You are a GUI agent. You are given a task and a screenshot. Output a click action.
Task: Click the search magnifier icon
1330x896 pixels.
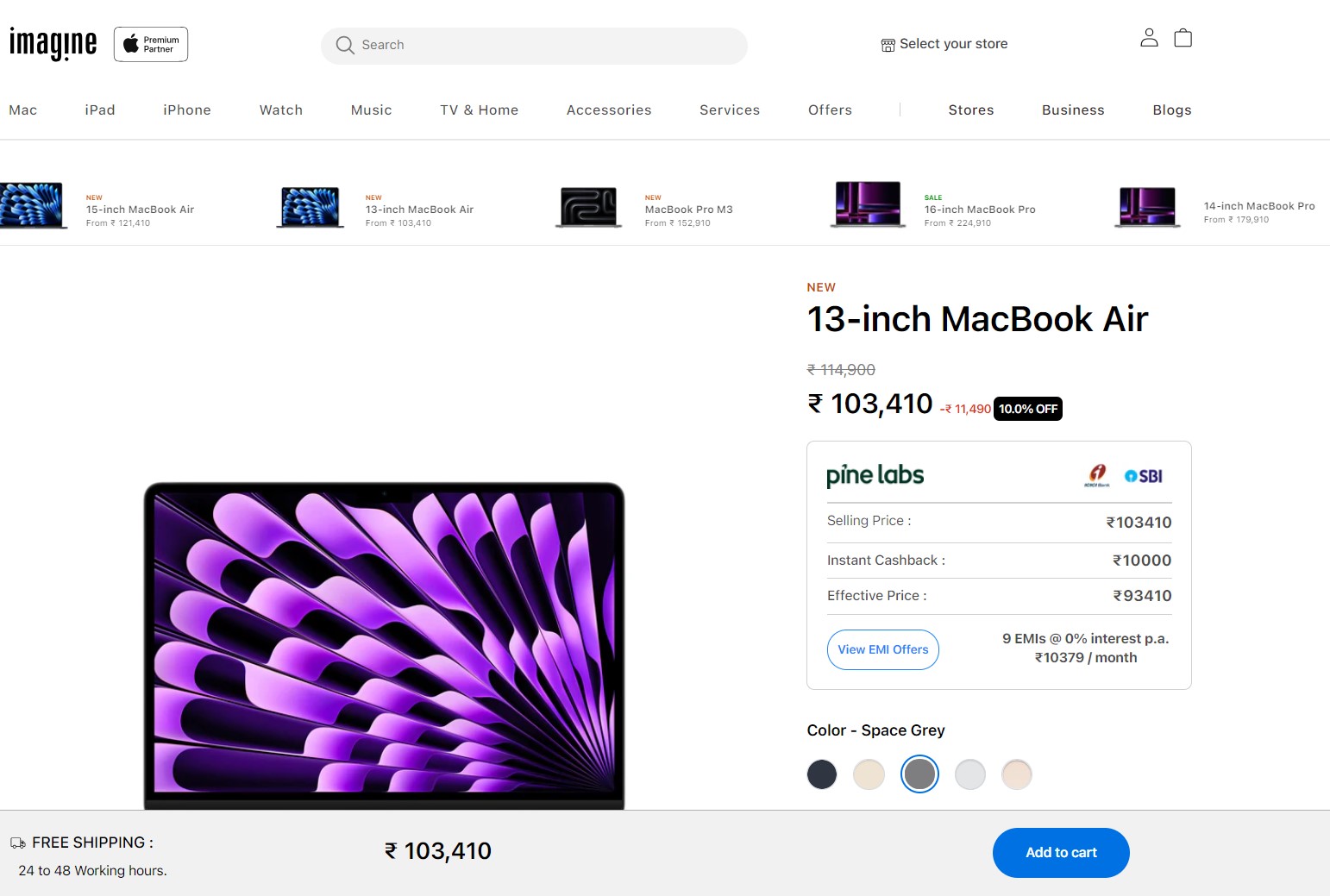345,45
